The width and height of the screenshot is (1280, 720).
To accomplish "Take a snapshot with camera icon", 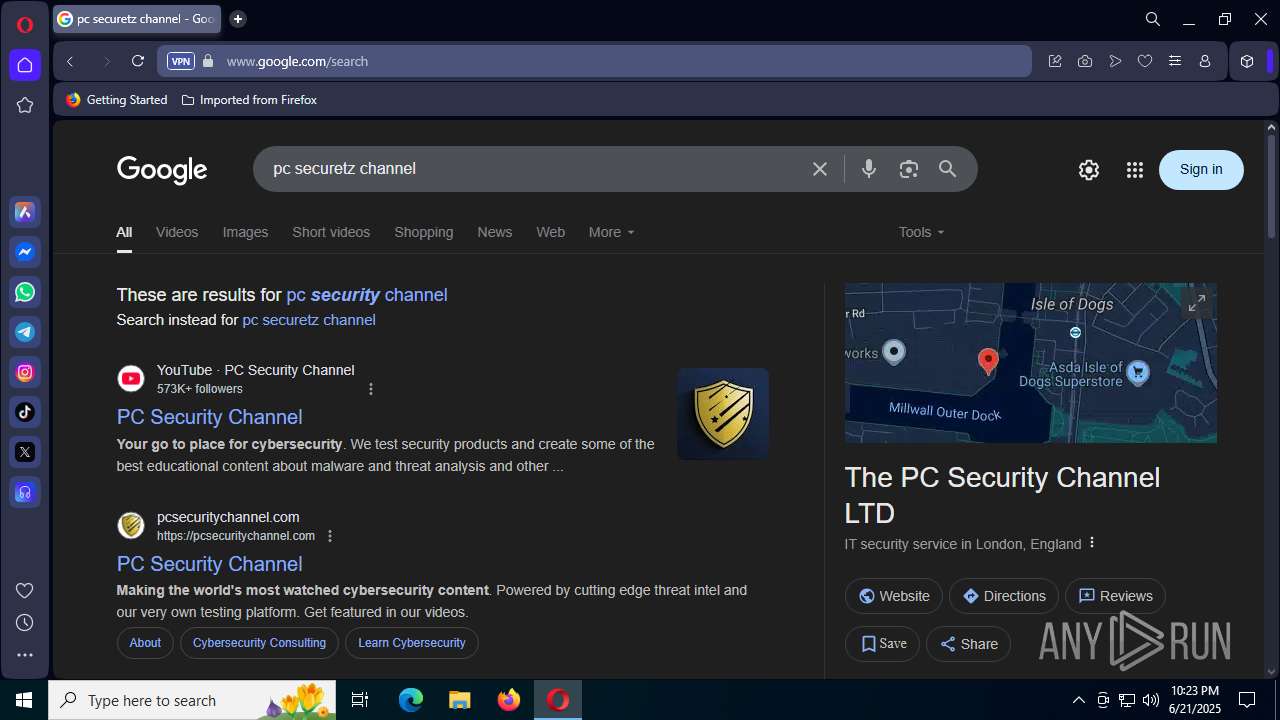I will pyautogui.click(x=1085, y=61).
